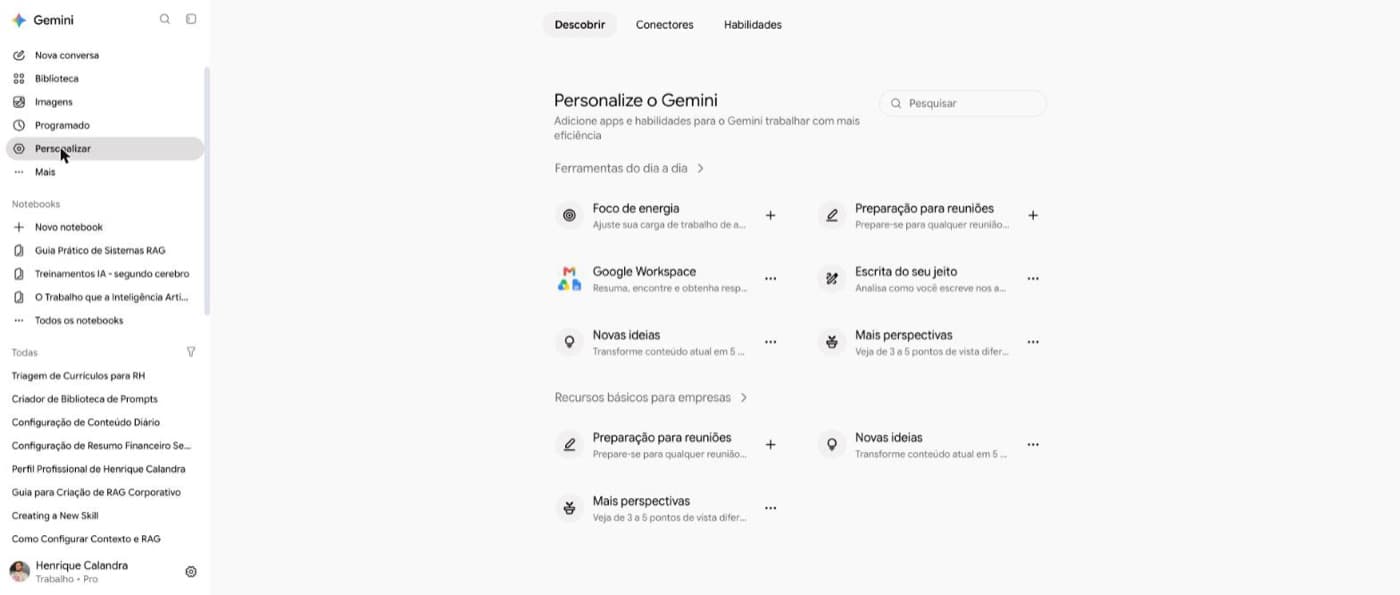Open the three-dot menu for Escrita do seu jeito
1400x595 pixels.
point(1033,279)
